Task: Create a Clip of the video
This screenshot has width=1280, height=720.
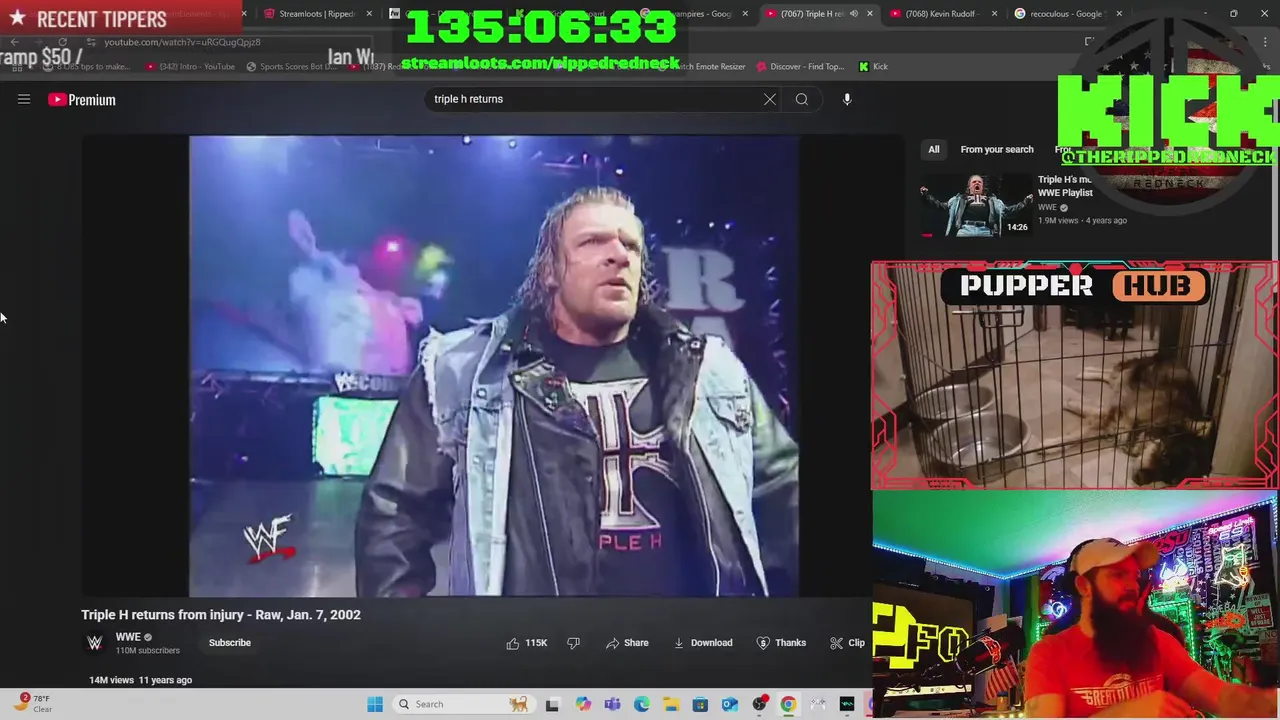Action: [x=847, y=643]
